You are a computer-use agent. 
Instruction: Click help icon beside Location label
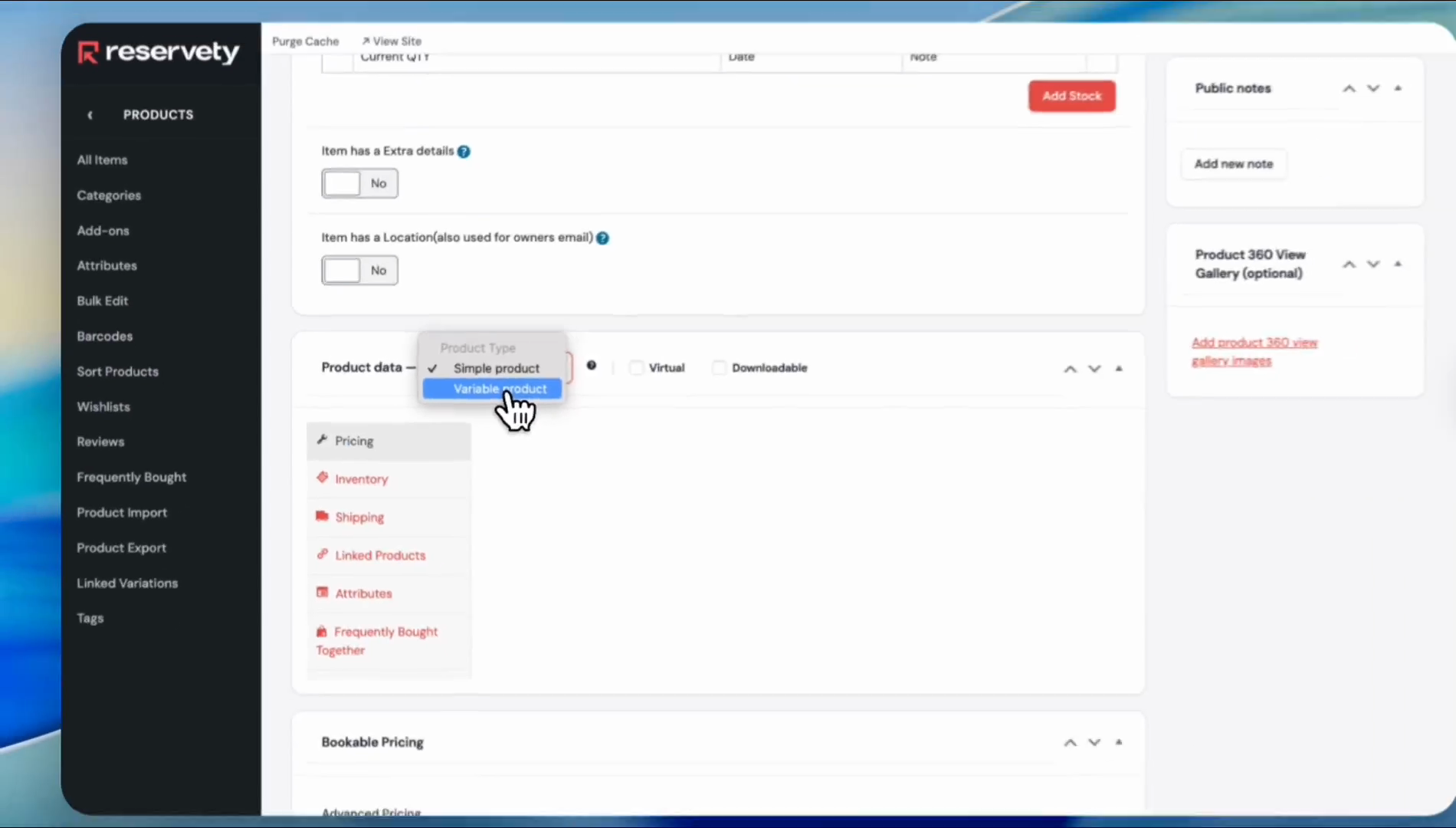click(603, 238)
